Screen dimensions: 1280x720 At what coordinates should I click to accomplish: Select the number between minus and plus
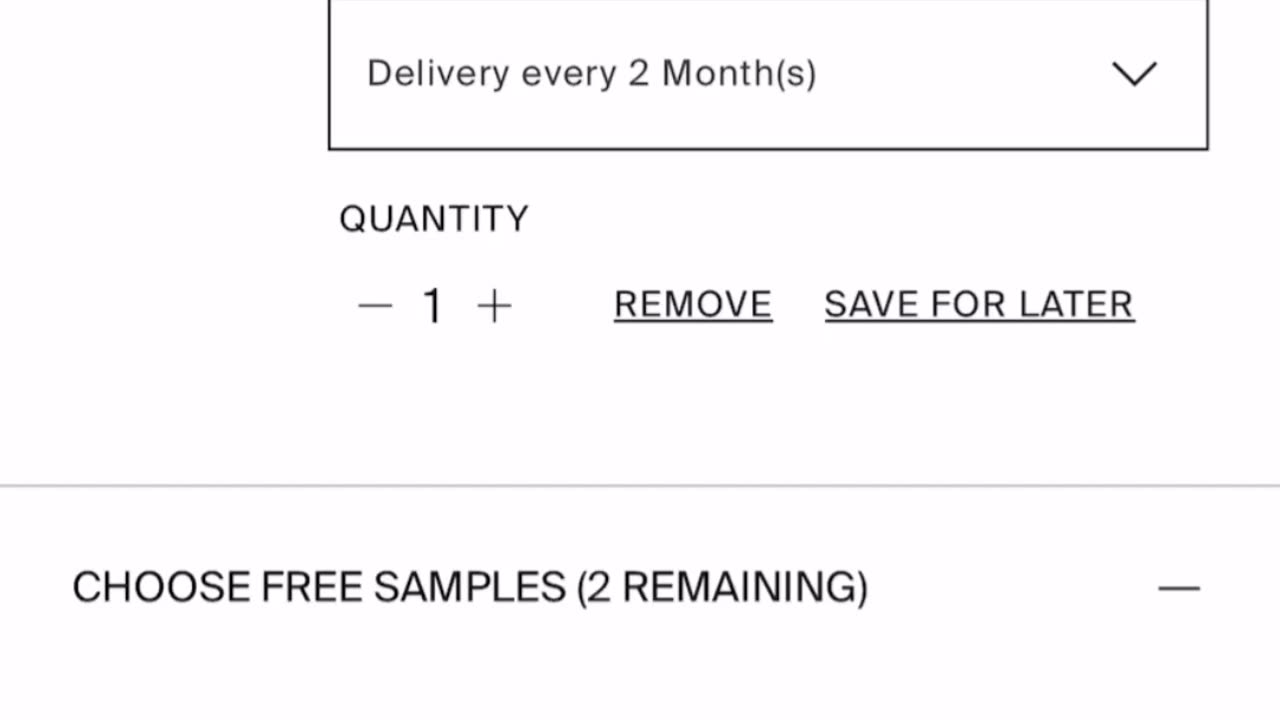432,306
